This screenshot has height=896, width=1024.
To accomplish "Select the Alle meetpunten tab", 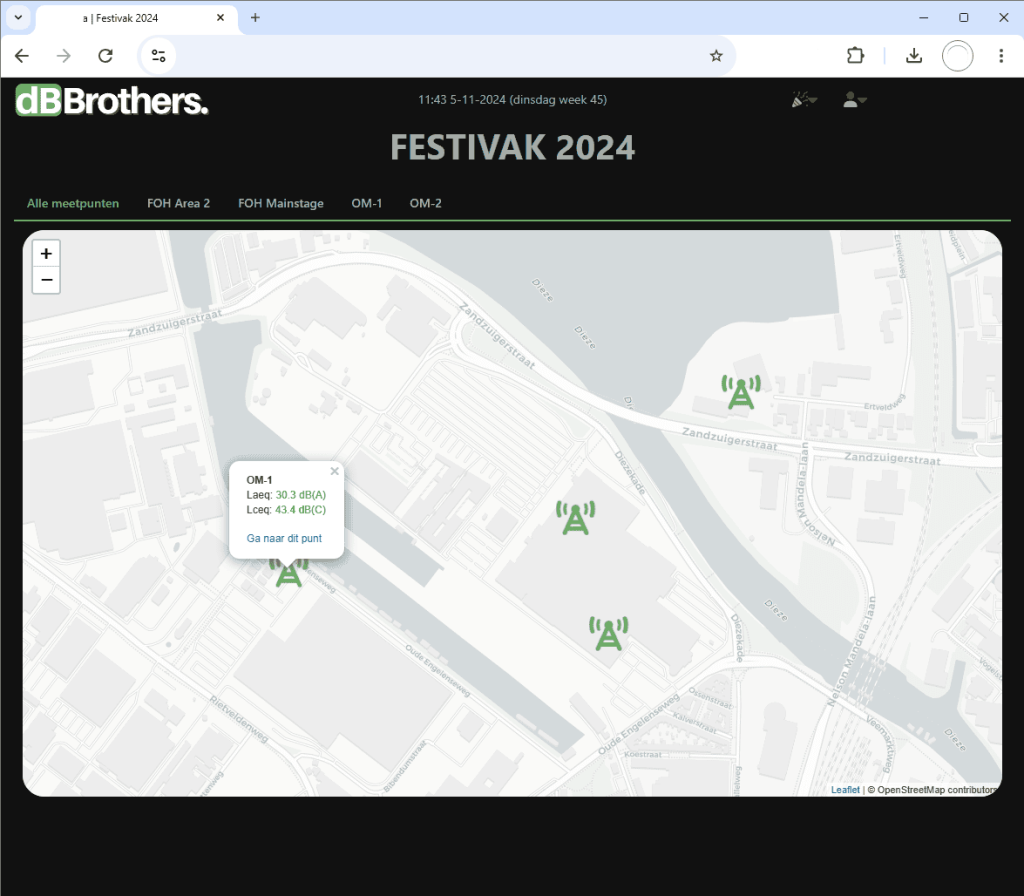I will 73,203.
